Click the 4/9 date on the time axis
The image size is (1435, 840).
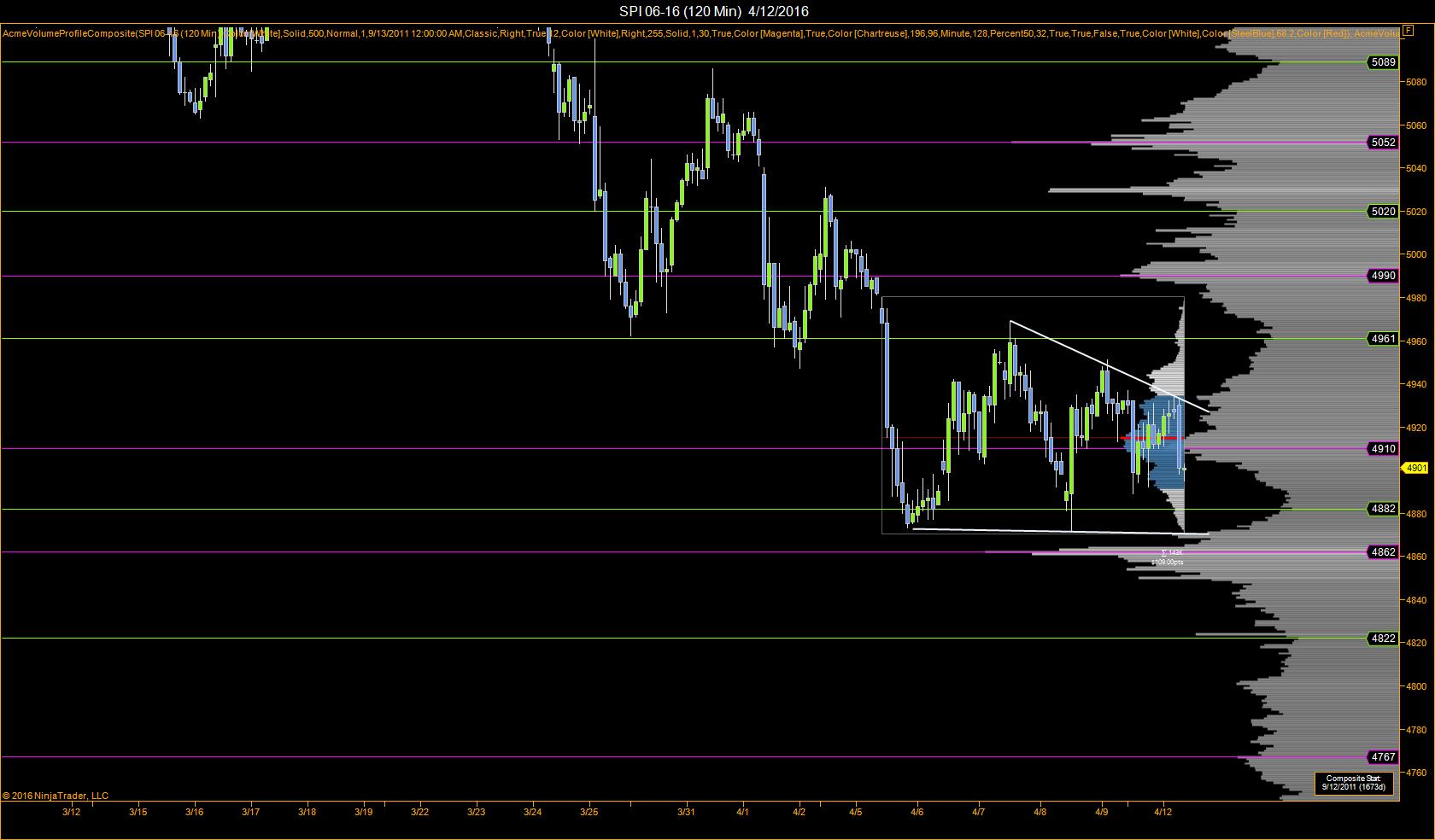click(1101, 812)
